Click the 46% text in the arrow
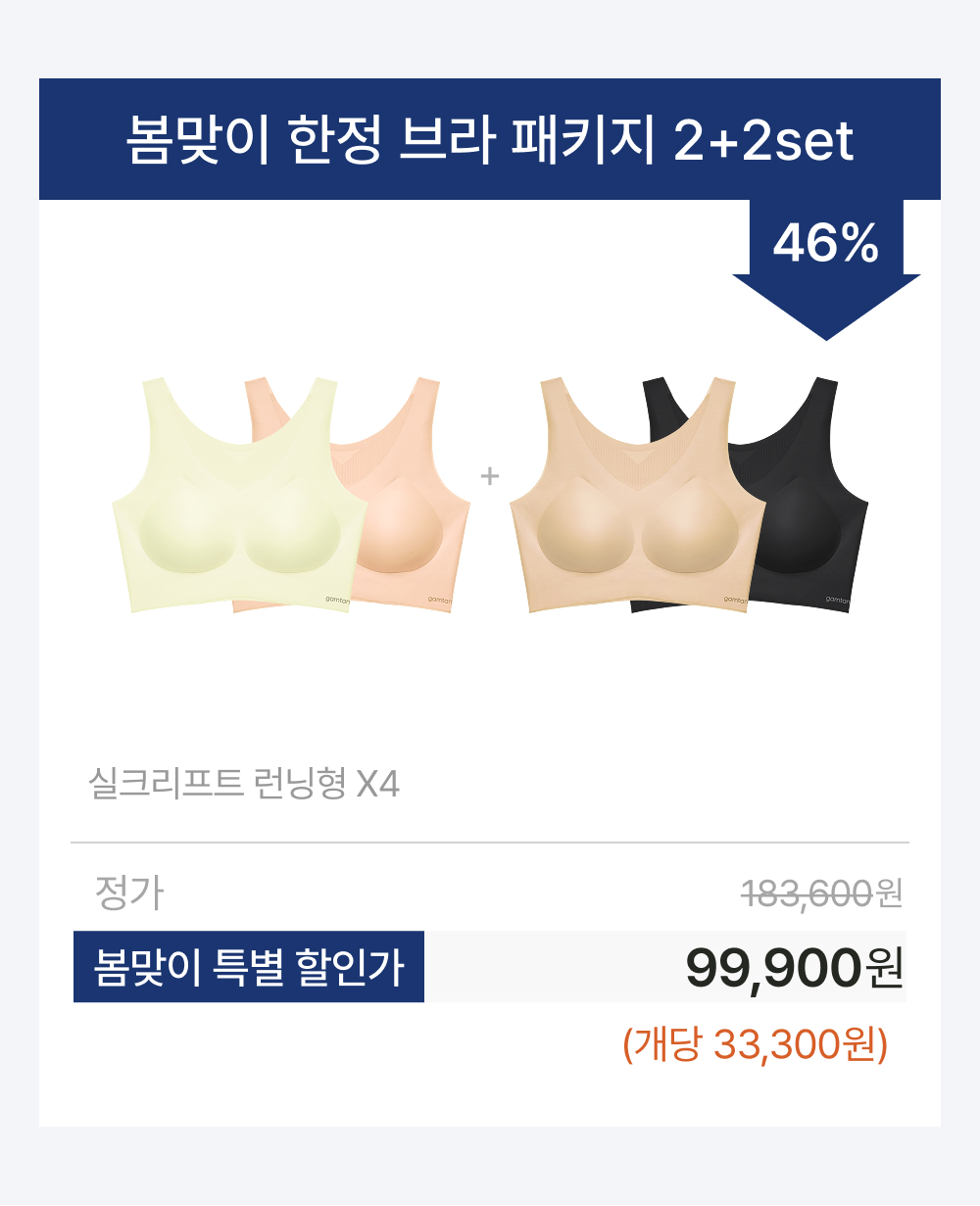980x1206 pixels. click(826, 242)
